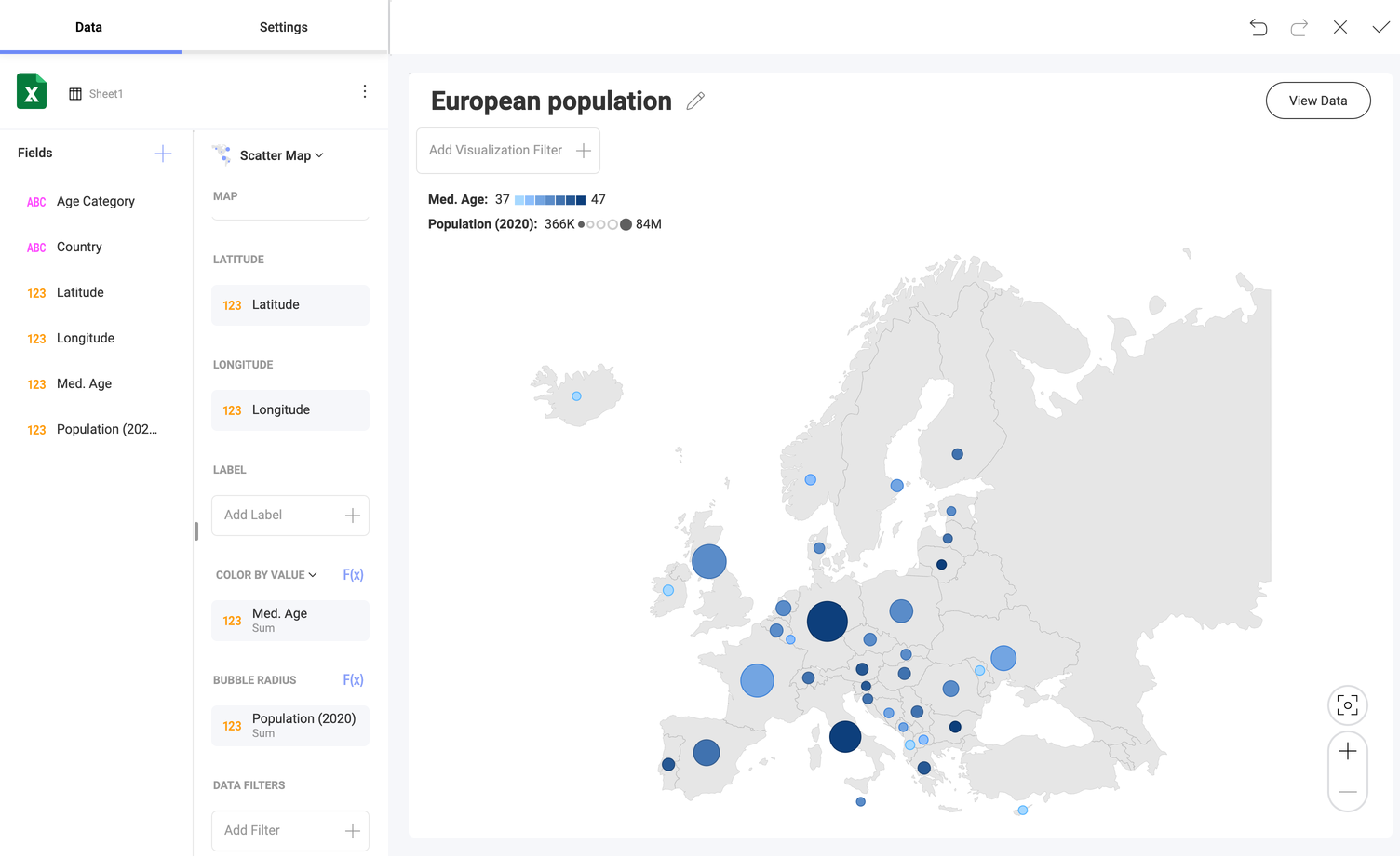Image resolution: width=1400 pixels, height=858 pixels.
Task: Click the Add Filter field
Action: [x=290, y=831]
